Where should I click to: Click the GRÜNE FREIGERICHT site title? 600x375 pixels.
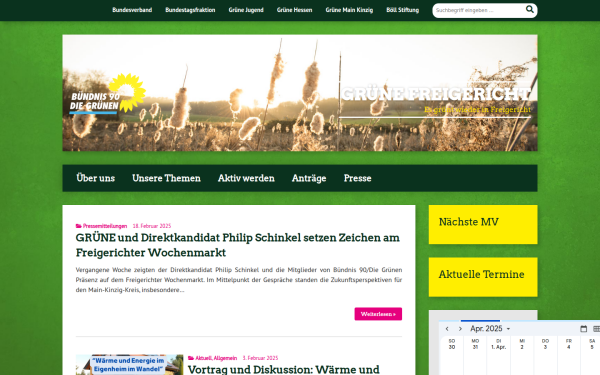click(436, 94)
